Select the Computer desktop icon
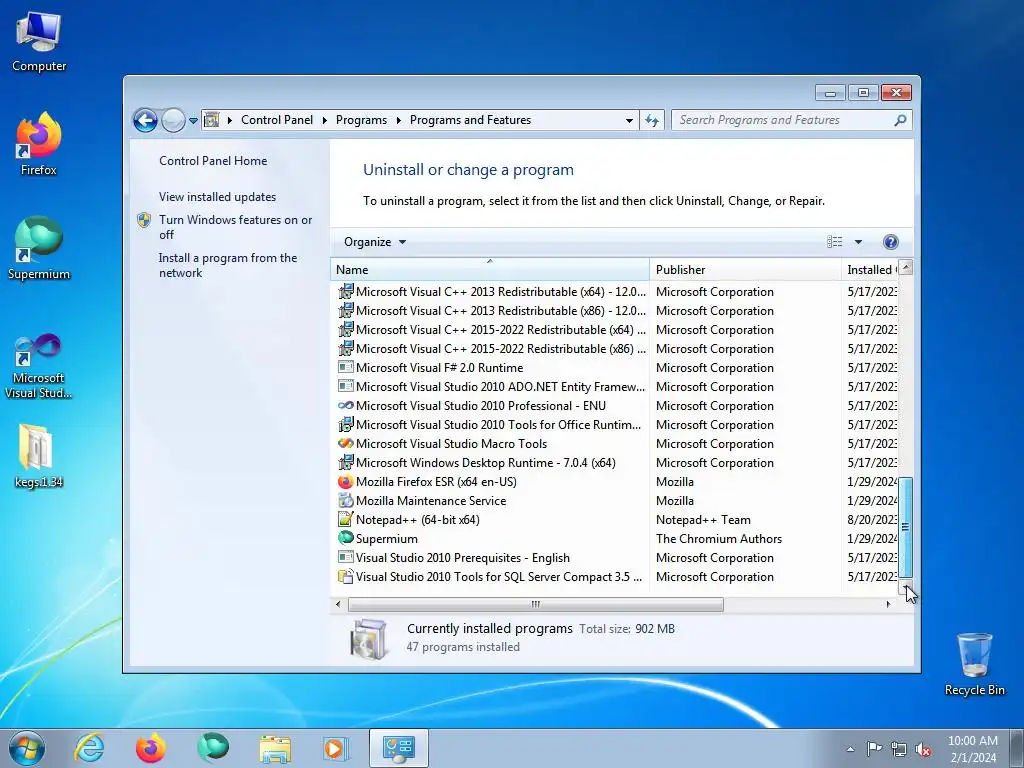 39,41
